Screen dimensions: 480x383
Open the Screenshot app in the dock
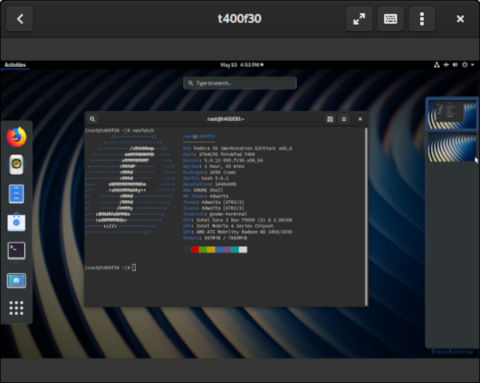pyautogui.click(x=16, y=280)
